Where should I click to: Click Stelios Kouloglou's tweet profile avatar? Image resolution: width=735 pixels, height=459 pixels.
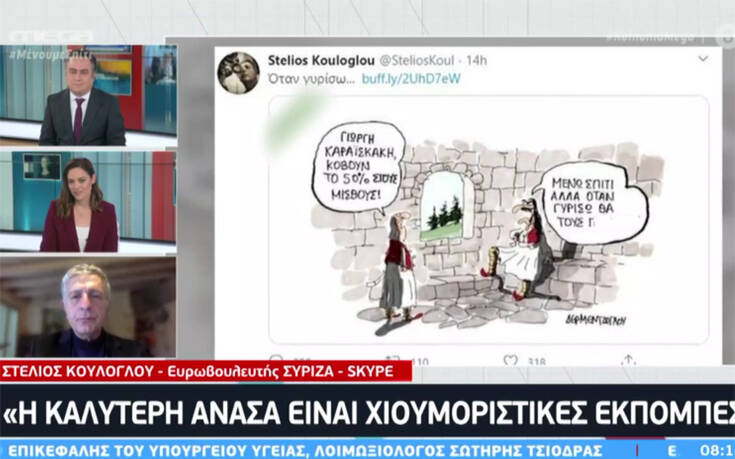pyautogui.click(x=238, y=73)
